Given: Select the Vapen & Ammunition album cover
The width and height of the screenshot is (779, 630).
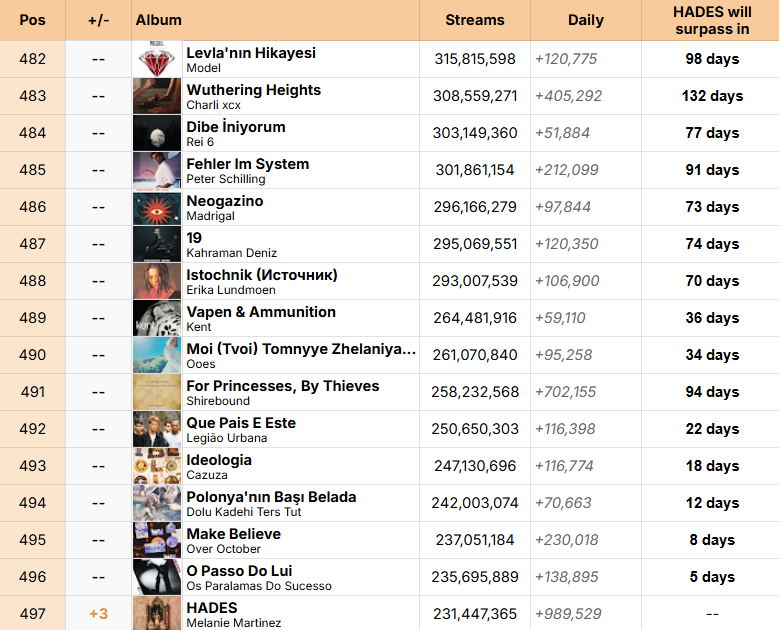Looking at the screenshot, I should 157,318.
